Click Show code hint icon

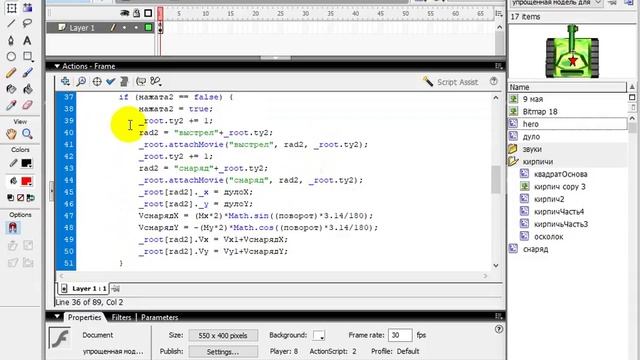click(141, 82)
